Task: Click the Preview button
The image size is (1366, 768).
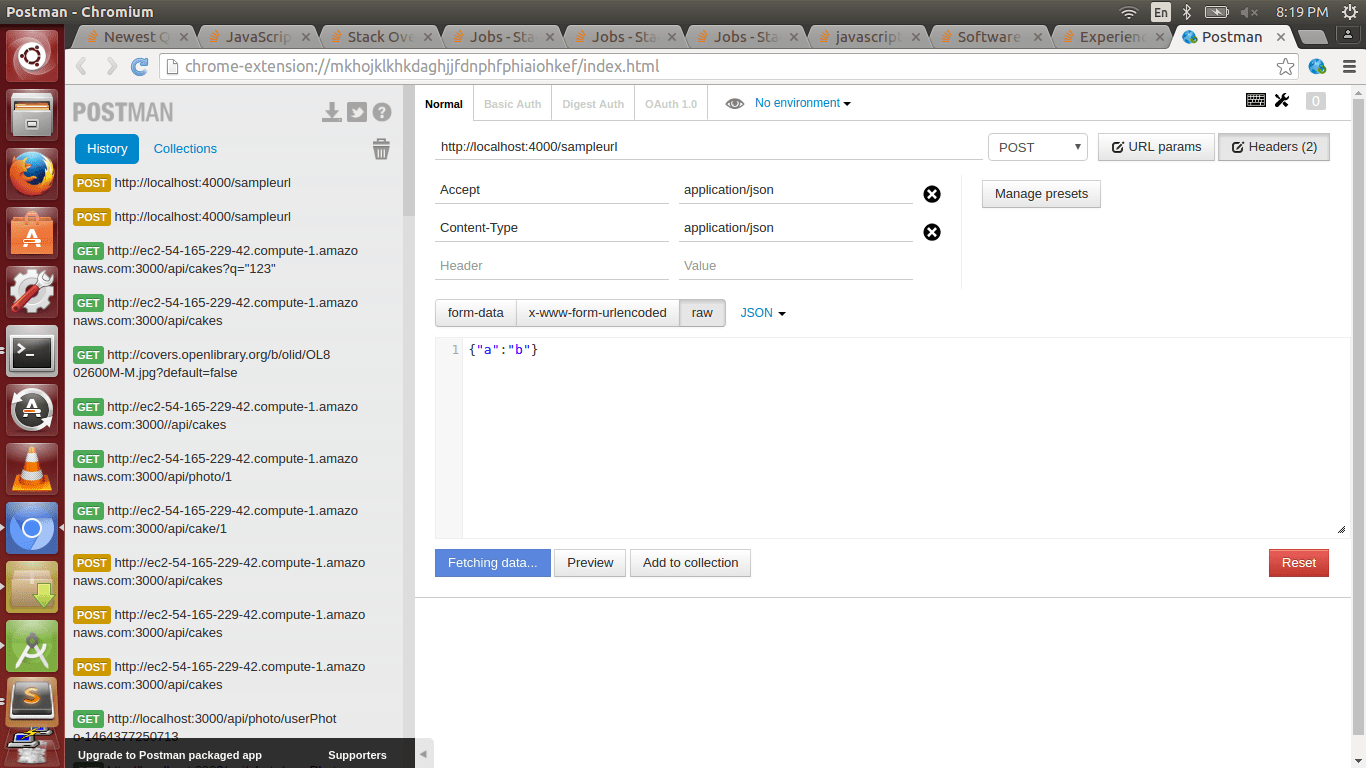Action: pyautogui.click(x=590, y=563)
